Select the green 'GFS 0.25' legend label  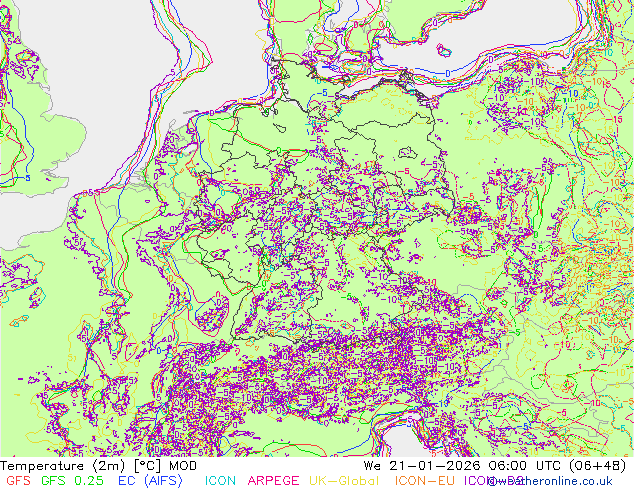click(x=72, y=481)
